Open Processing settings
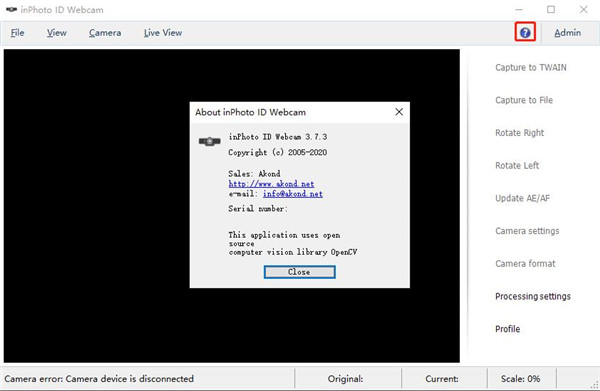 click(533, 297)
